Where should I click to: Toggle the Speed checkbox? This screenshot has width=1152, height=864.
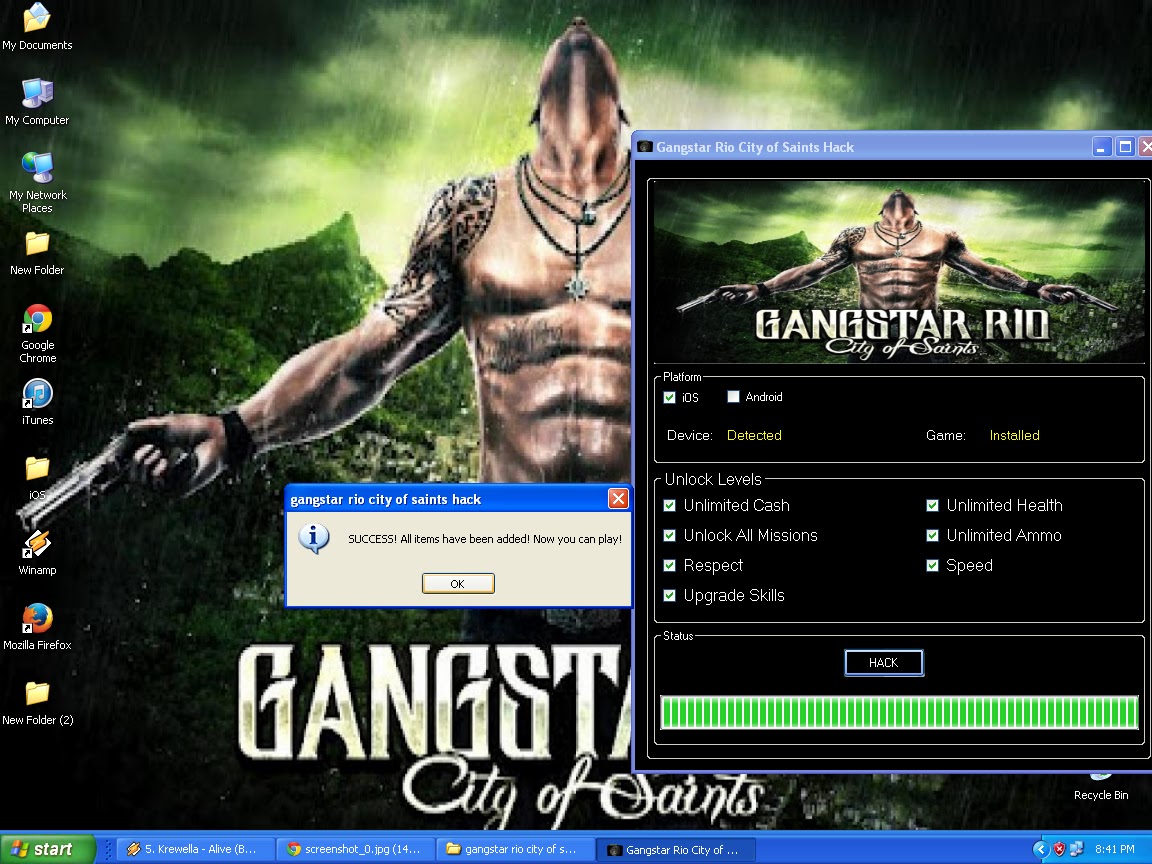click(932, 566)
